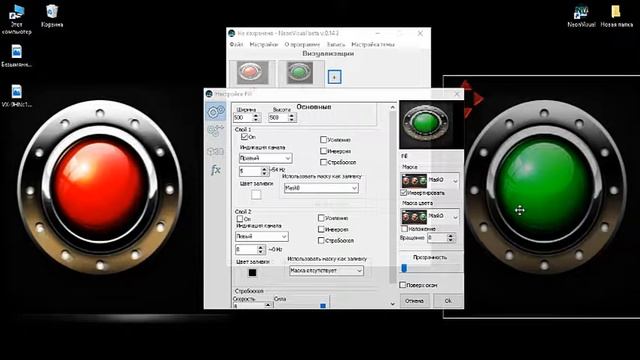Viewport: 640px width, 360px height.
Task: Open 'Новая папка' desktop folder
Action: [x=616, y=16]
